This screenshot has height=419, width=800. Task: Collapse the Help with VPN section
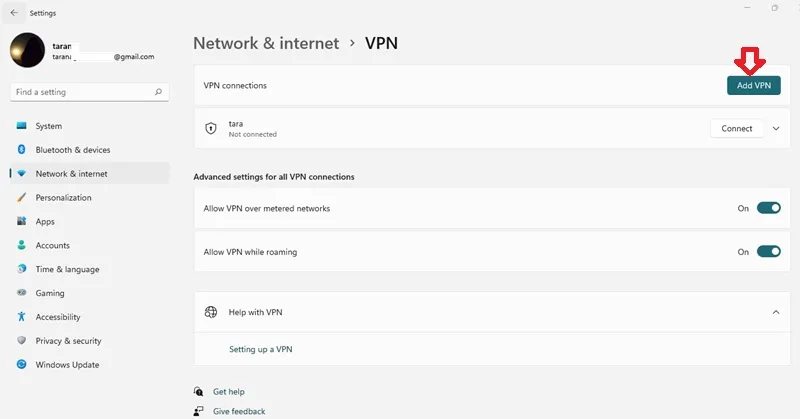click(x=776, y=312)
